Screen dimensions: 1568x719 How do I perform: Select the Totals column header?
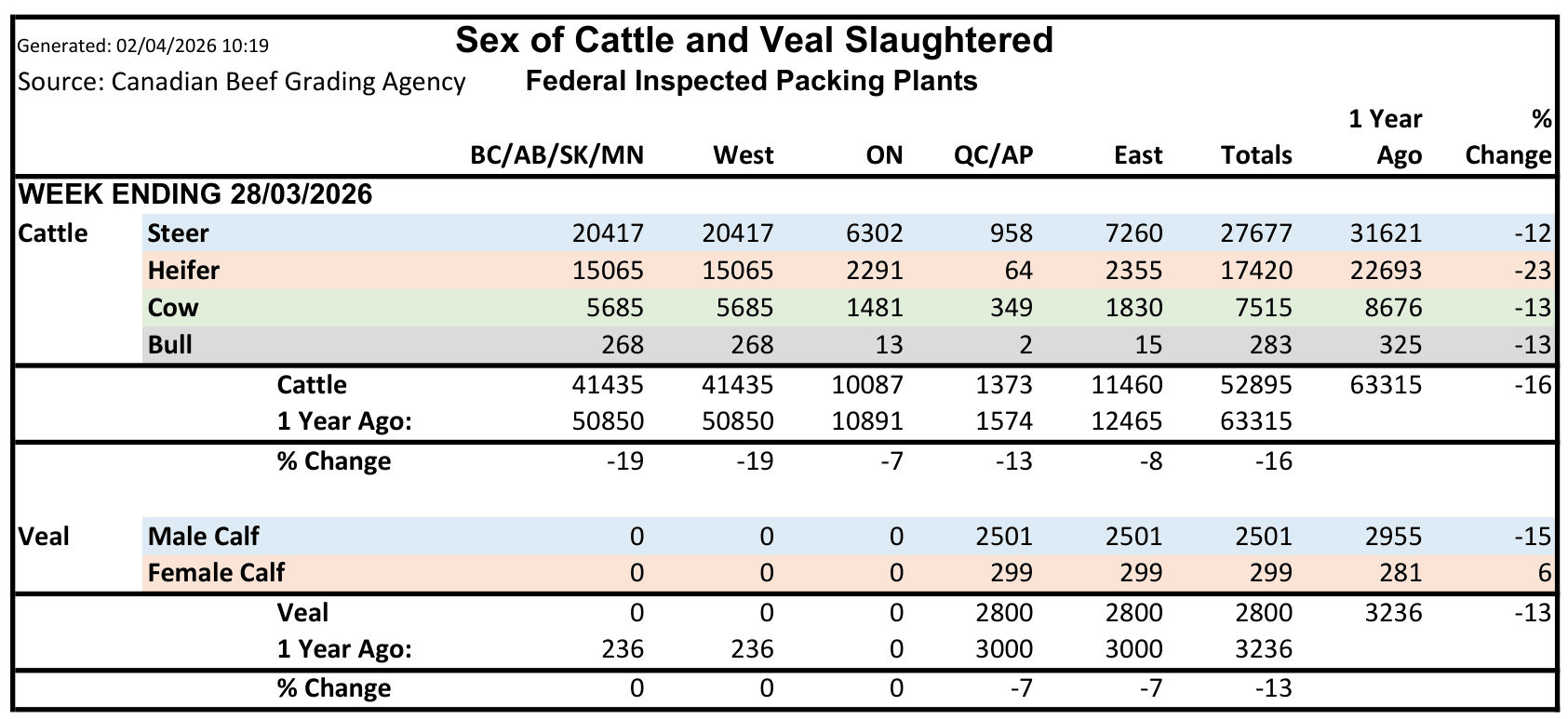tap(1255, 155)
